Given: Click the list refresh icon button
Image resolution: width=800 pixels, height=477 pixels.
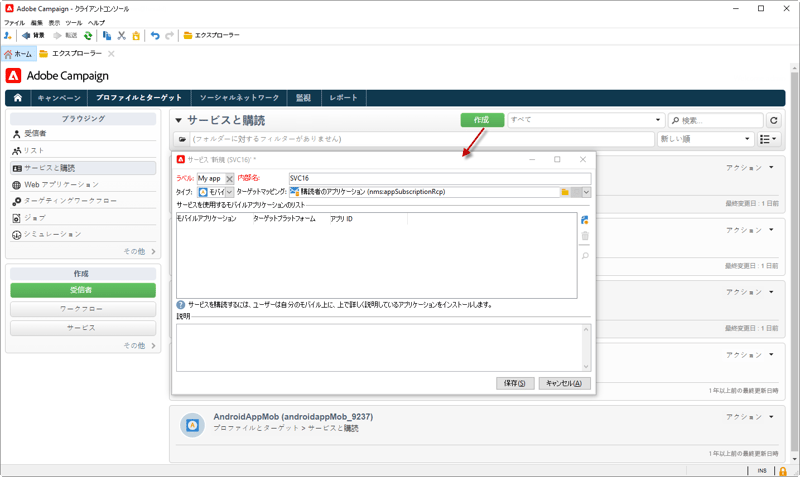Looking at the screenshot, I should 774,120.
